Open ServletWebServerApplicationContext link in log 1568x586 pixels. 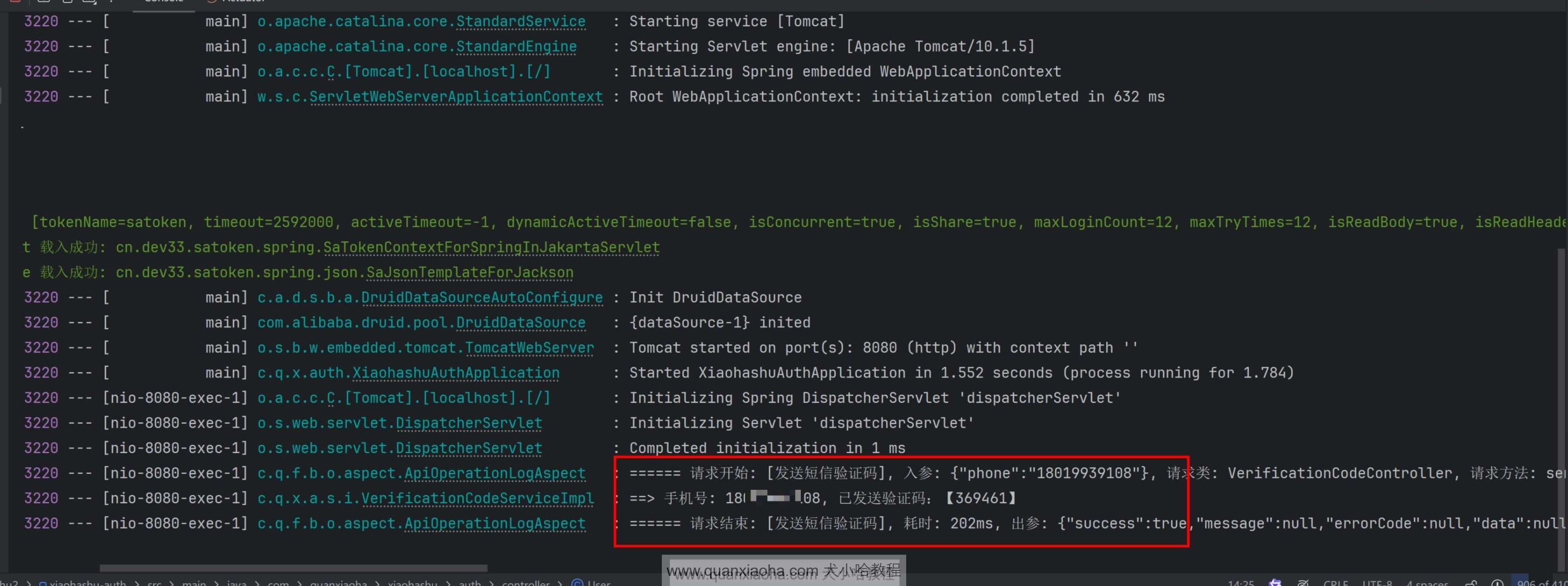456,98
